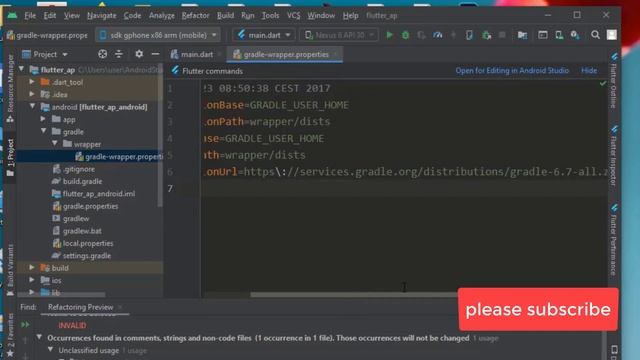Viewport: 640px width, 360px height.
Task: Click the locate target icon in Project panel
Action: click(102, 54)
